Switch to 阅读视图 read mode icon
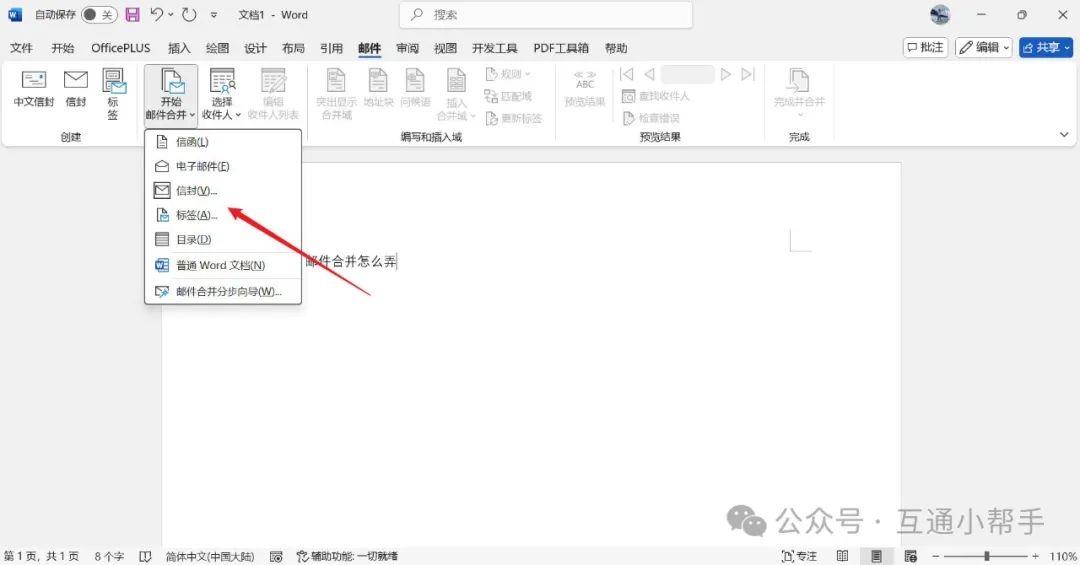This screenshot has width=1080, height=565. [x=842, y=556]
